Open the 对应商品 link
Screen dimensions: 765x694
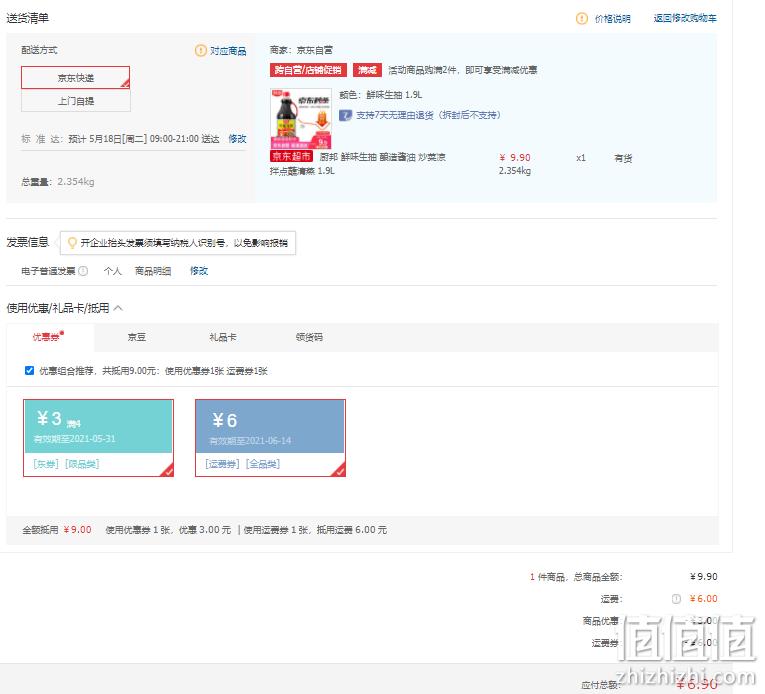228,51
